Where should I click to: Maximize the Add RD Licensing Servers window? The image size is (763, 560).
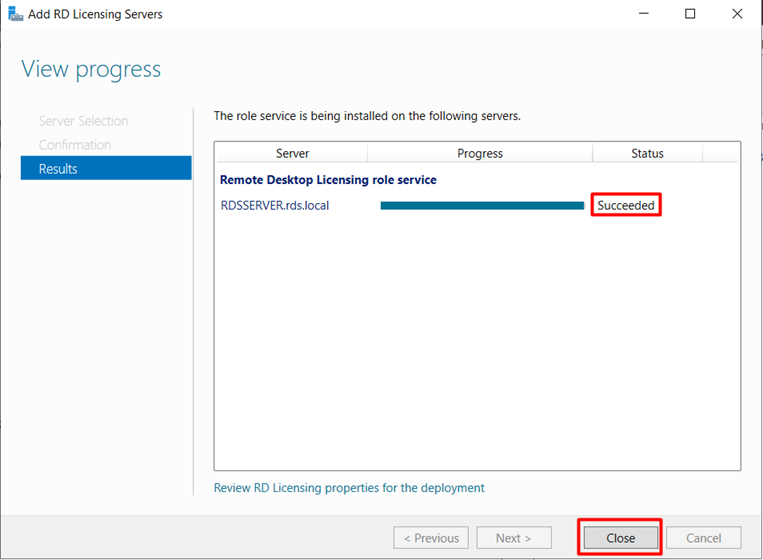click(x=690, y=14)
